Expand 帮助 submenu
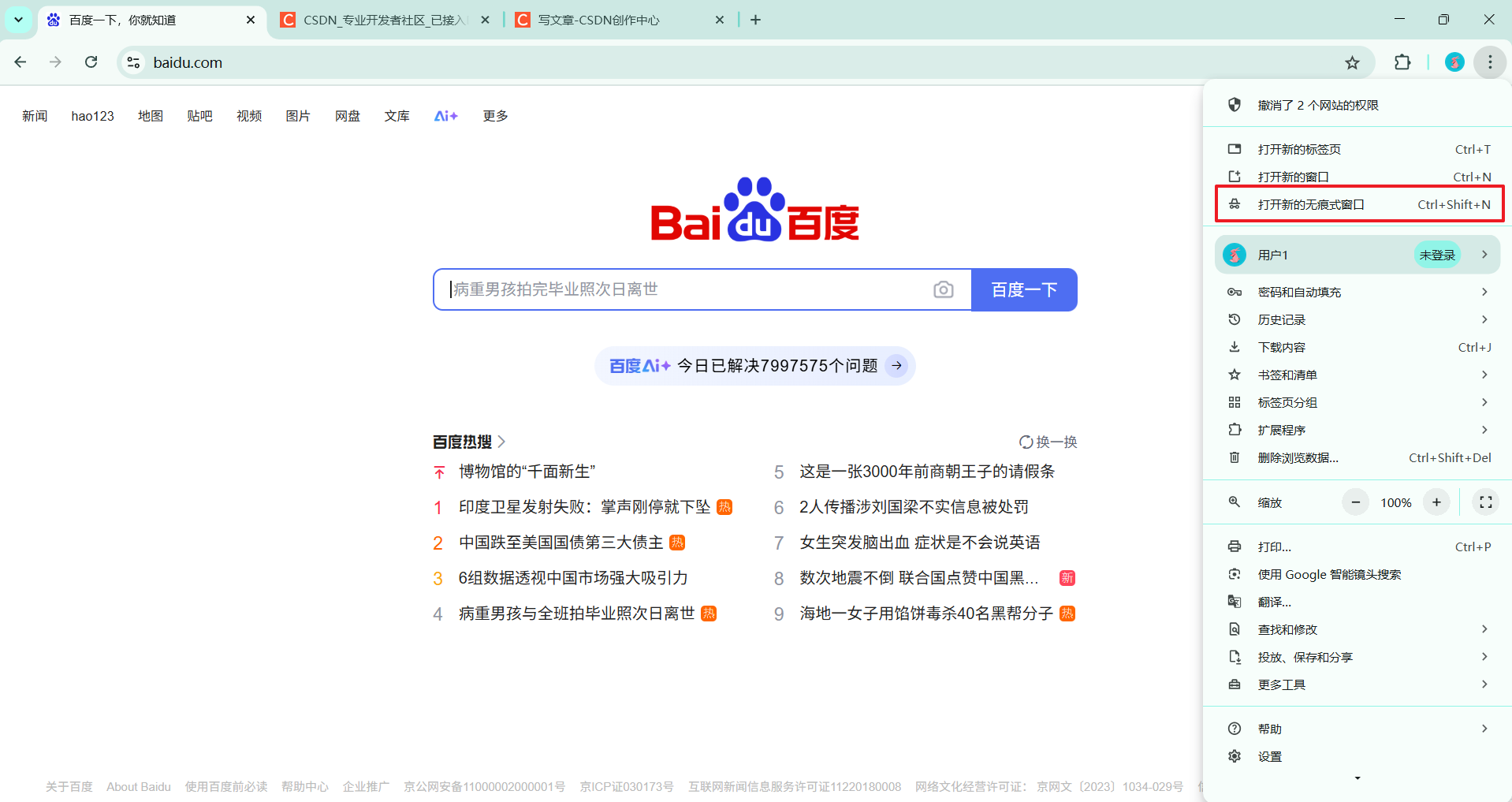 (1356, 729)
